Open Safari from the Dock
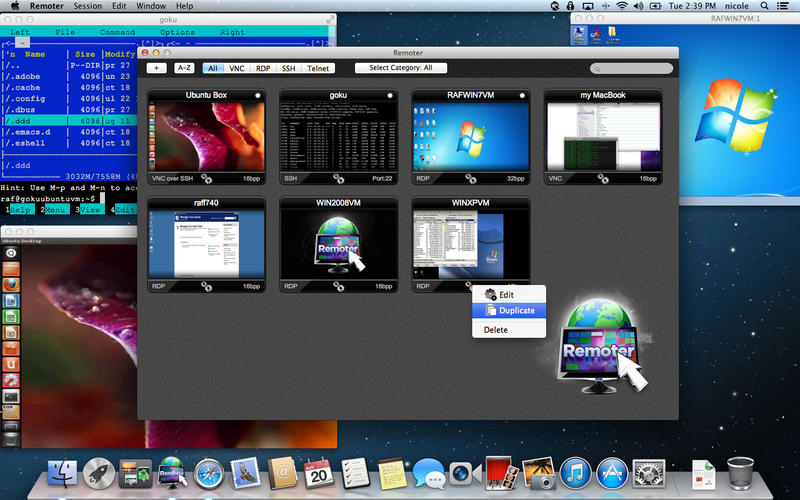The height and width of the screenshot is (500, 800). (x=208, y=473)
